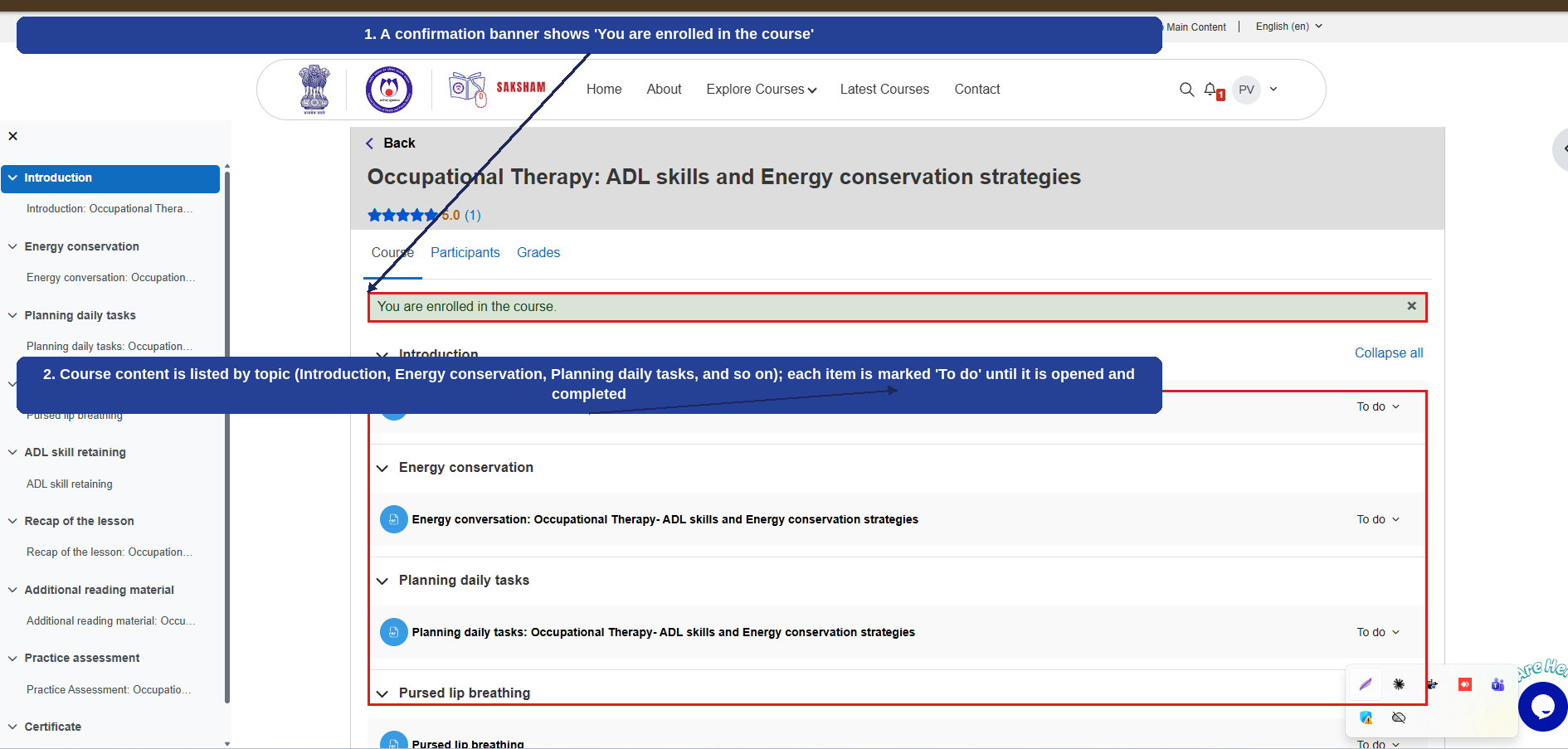1568x749 pixels.
Task: Open Planning daily tasks: Occupational Therapy activity link
Action: pos(664,632)
